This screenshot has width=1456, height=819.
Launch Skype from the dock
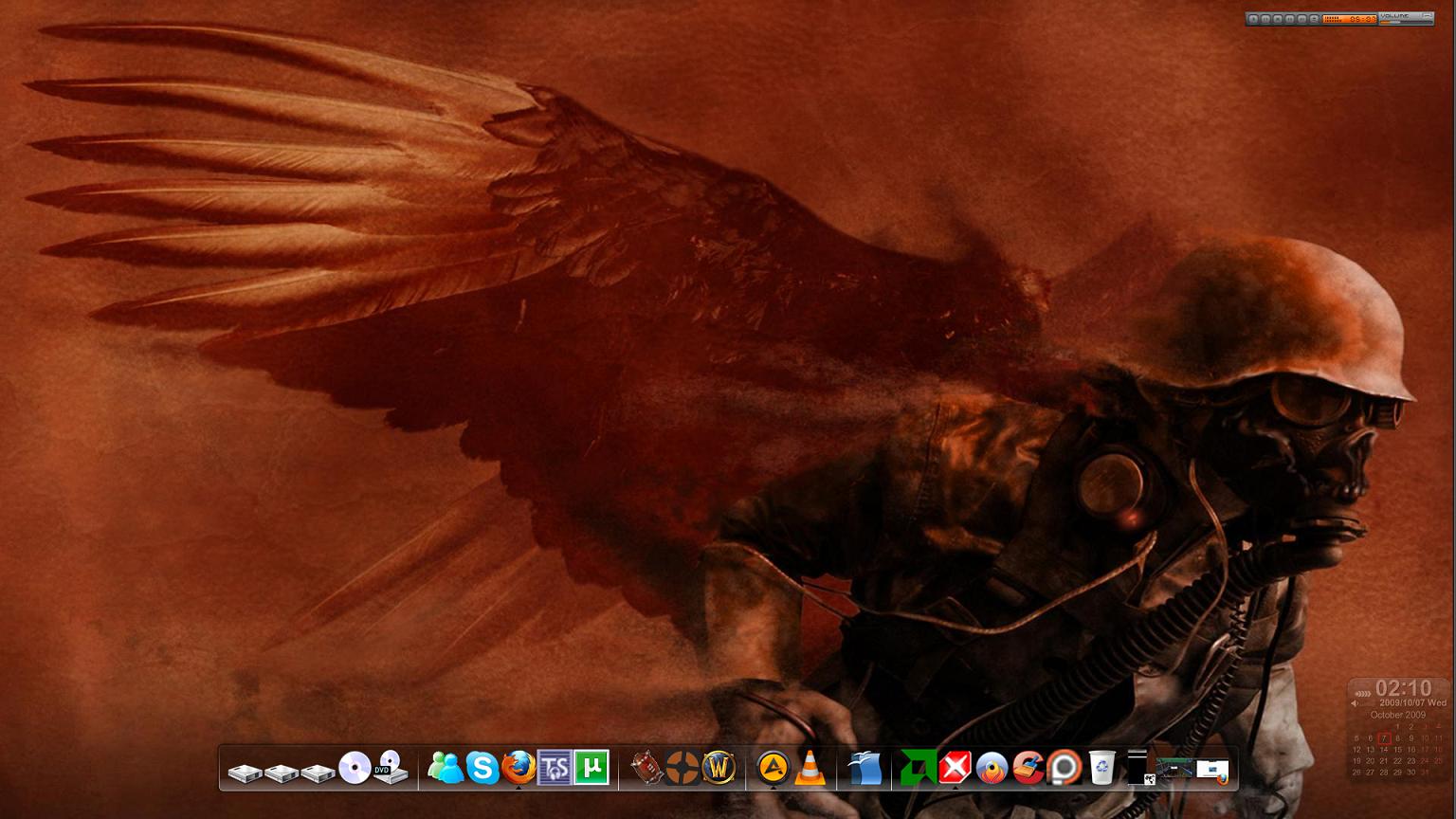tap(482, 768)
